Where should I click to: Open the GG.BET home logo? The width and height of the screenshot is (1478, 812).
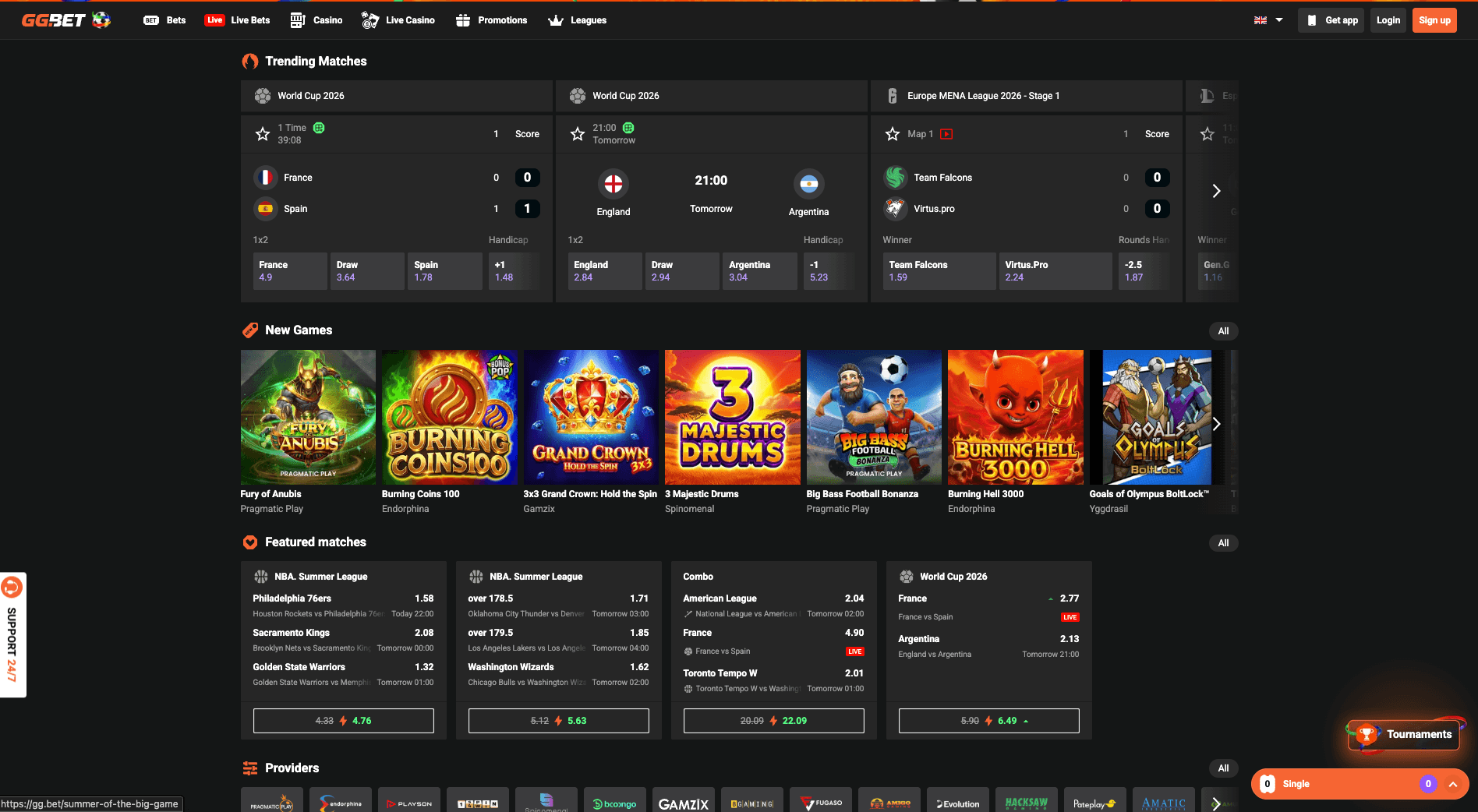click(x=65, y=20)
